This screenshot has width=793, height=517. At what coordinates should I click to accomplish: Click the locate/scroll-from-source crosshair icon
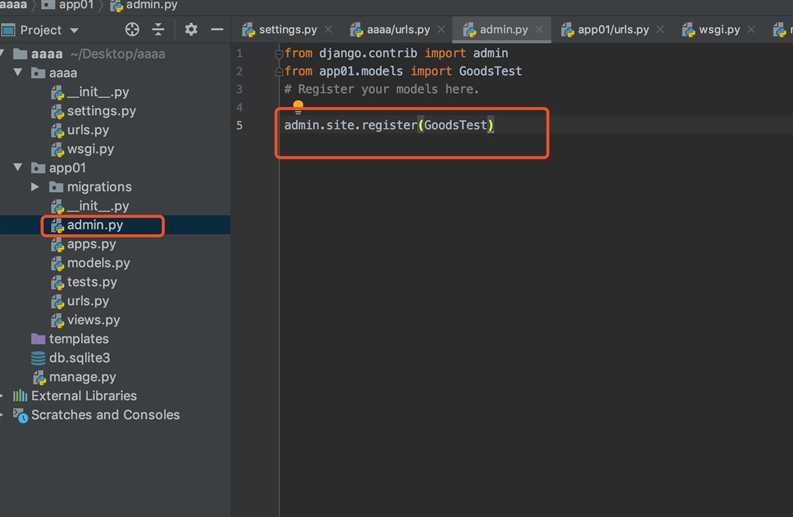tap(132, 30)
